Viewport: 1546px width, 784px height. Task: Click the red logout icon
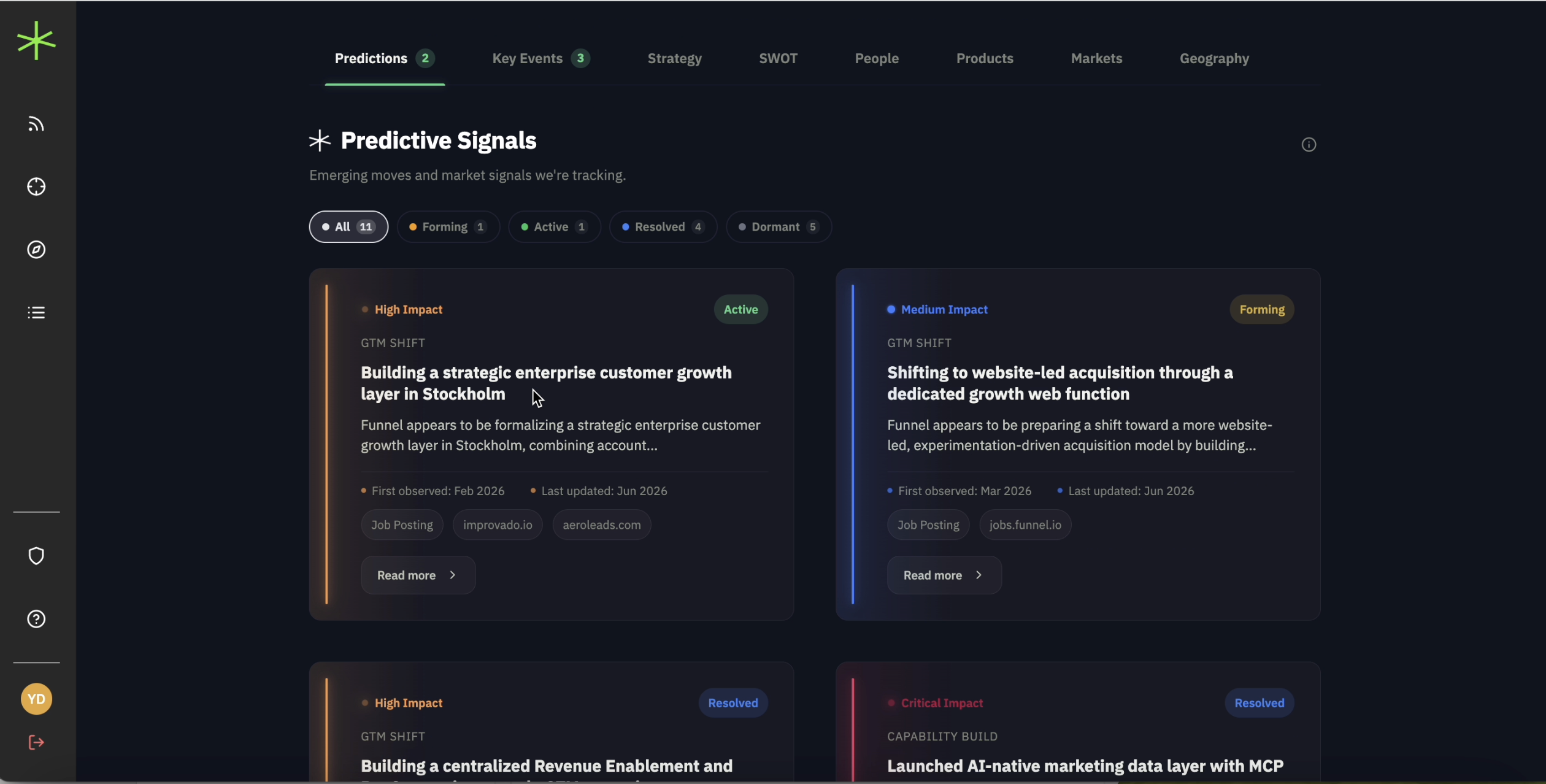[x=36, y=743]
